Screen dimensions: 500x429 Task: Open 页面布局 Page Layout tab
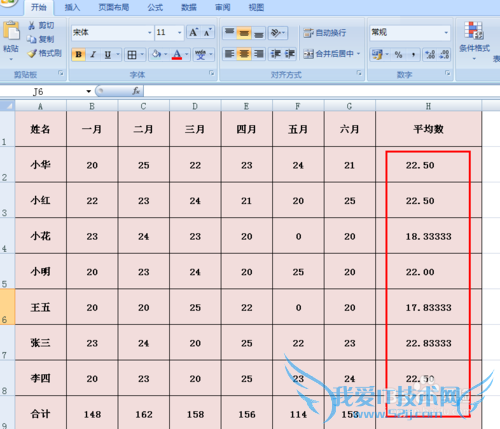(x=113, y=7)
